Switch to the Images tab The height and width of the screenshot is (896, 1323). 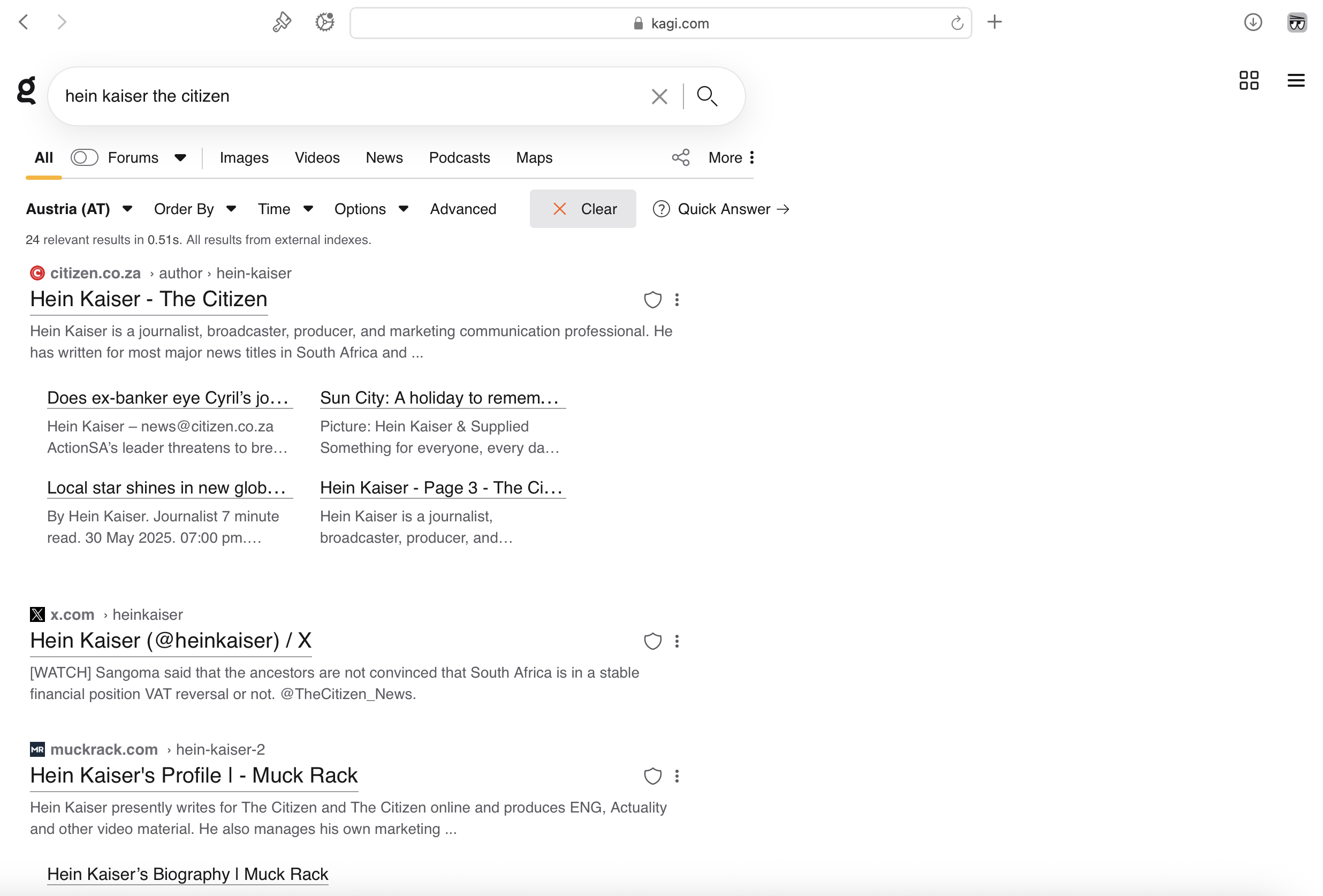point(244,158)
